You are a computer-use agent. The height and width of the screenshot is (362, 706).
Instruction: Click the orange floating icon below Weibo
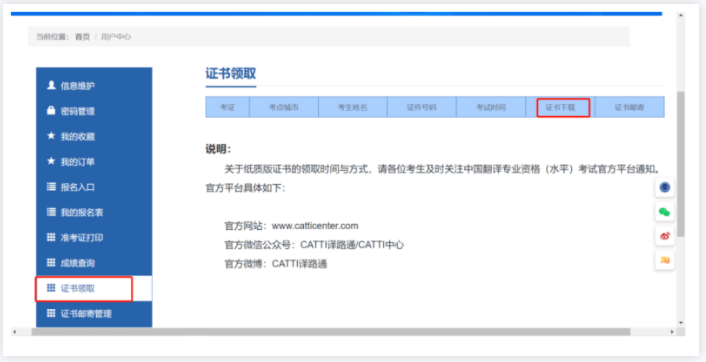coord(665,260)
